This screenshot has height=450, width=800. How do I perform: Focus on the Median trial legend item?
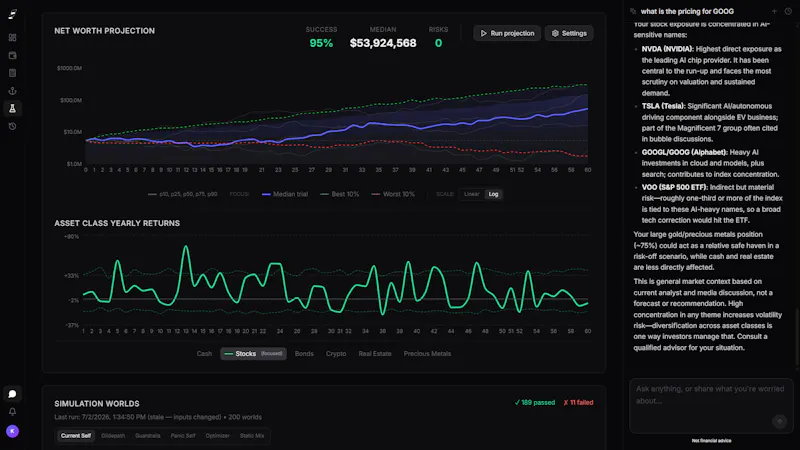[x=285, y=194]
